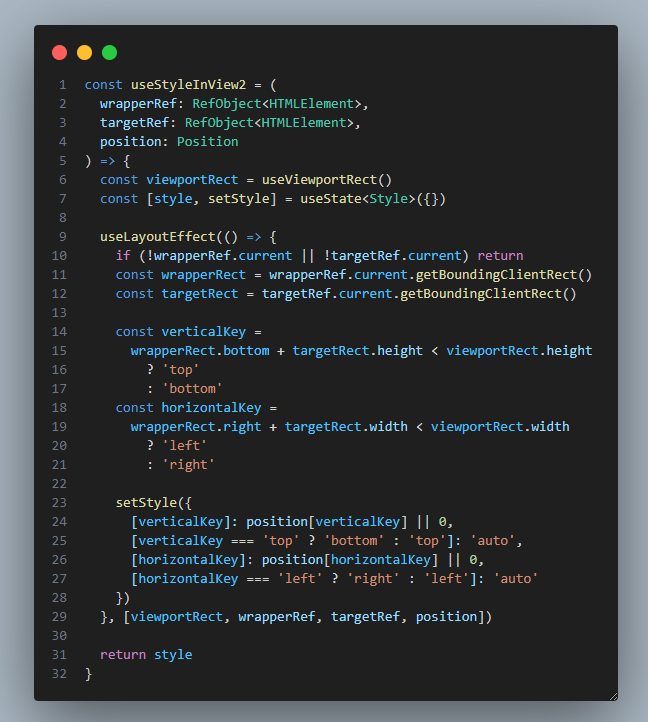The height and width of the screenshot is (722, 648).
Task: Click the 'left' string on line 20
Action: pyautogui.click(x=185, y=446)
